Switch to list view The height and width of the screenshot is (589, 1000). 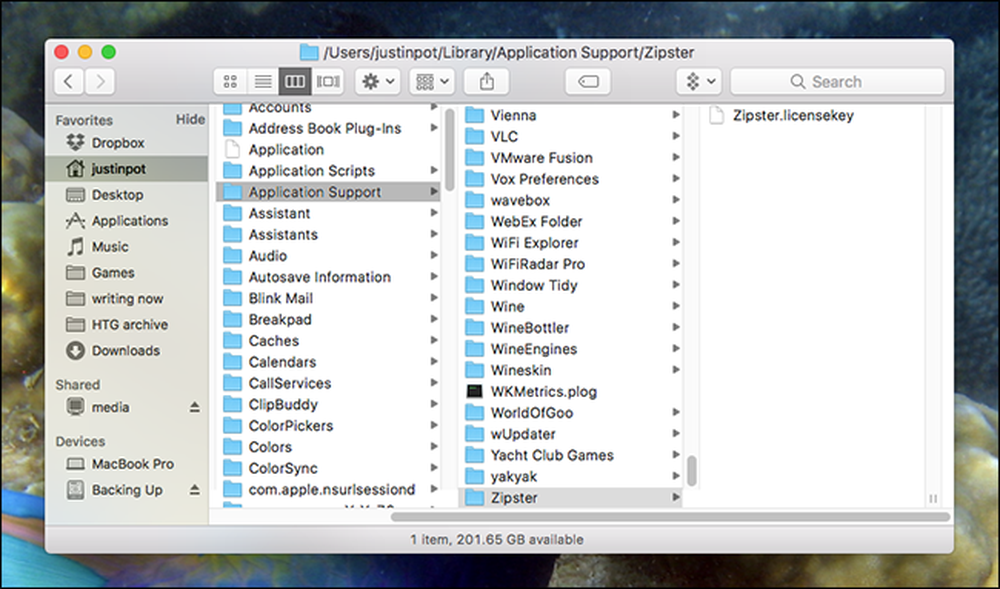263,82
